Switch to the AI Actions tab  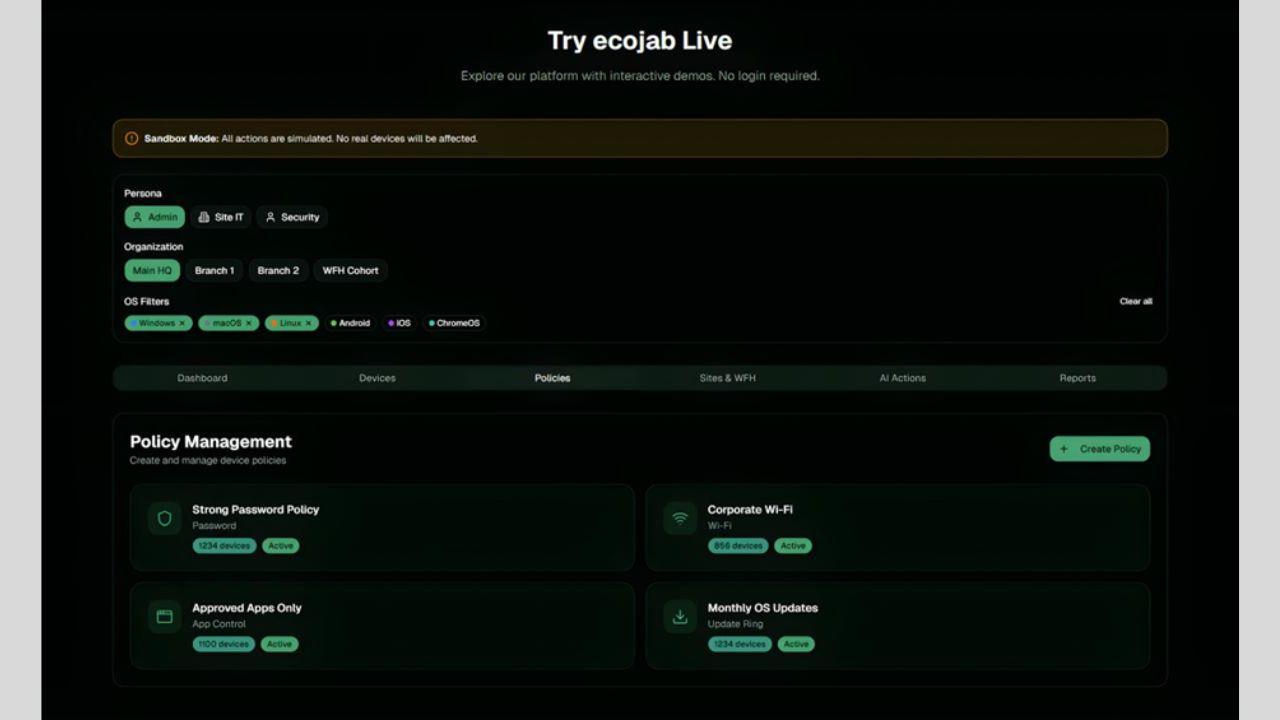pyautogui.click(x=902, y=378)
